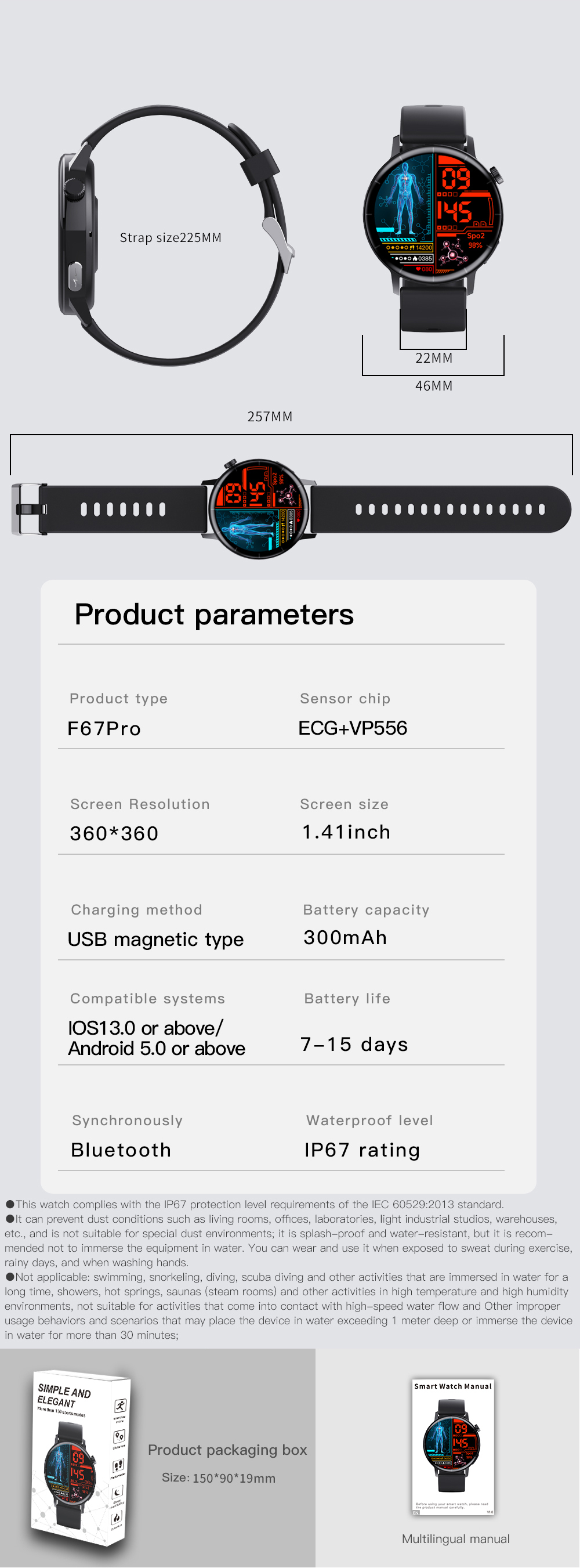Click the flat-laid watch face in the middle

pos(259,509)
